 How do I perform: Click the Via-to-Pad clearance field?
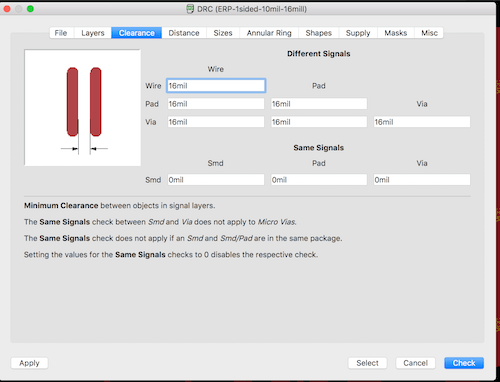tap(319, 122)
